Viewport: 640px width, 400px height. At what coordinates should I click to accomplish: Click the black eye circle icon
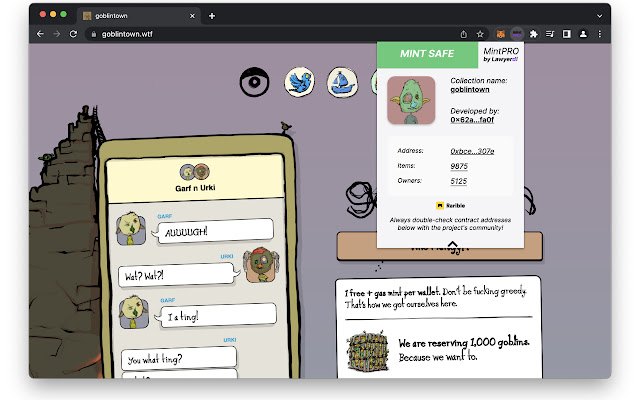254,82
